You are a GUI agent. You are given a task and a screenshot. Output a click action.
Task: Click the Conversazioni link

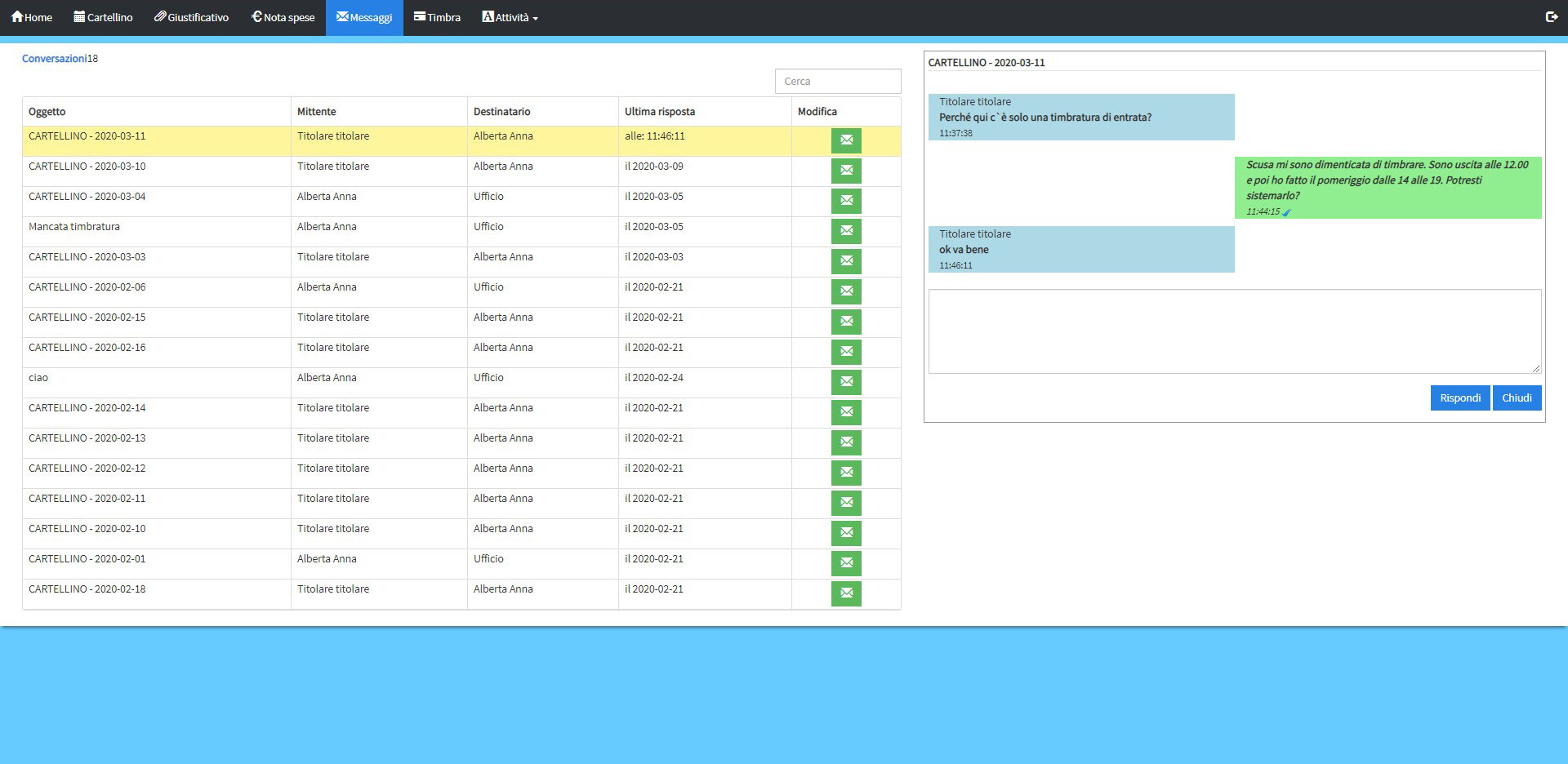click(54, 59)
